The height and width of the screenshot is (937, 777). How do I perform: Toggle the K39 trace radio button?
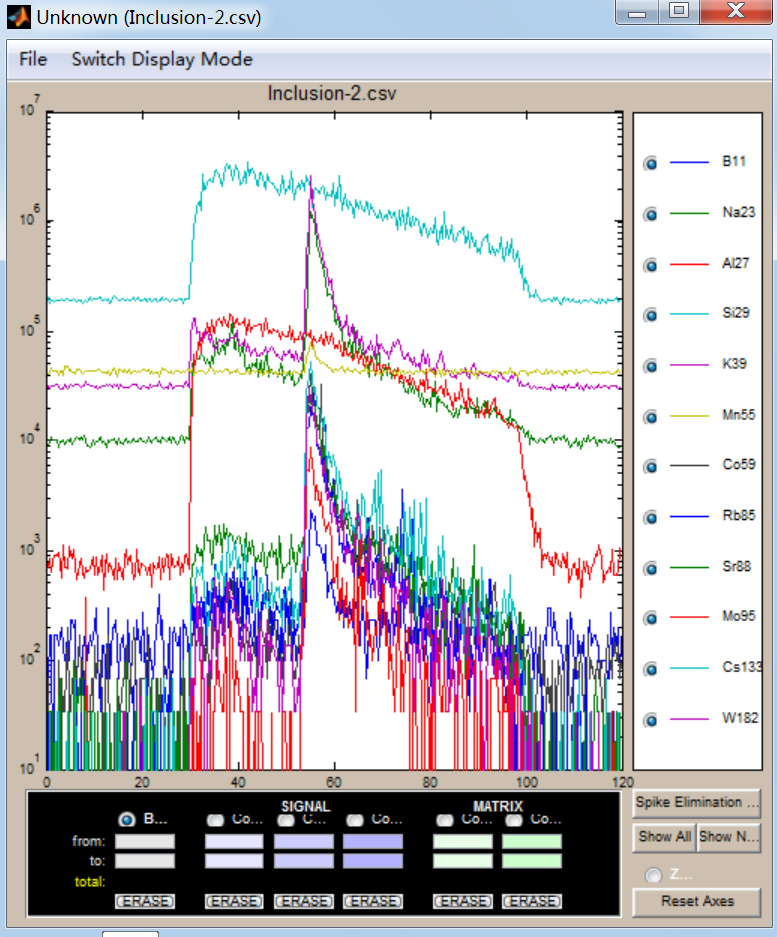pos(650,366)
